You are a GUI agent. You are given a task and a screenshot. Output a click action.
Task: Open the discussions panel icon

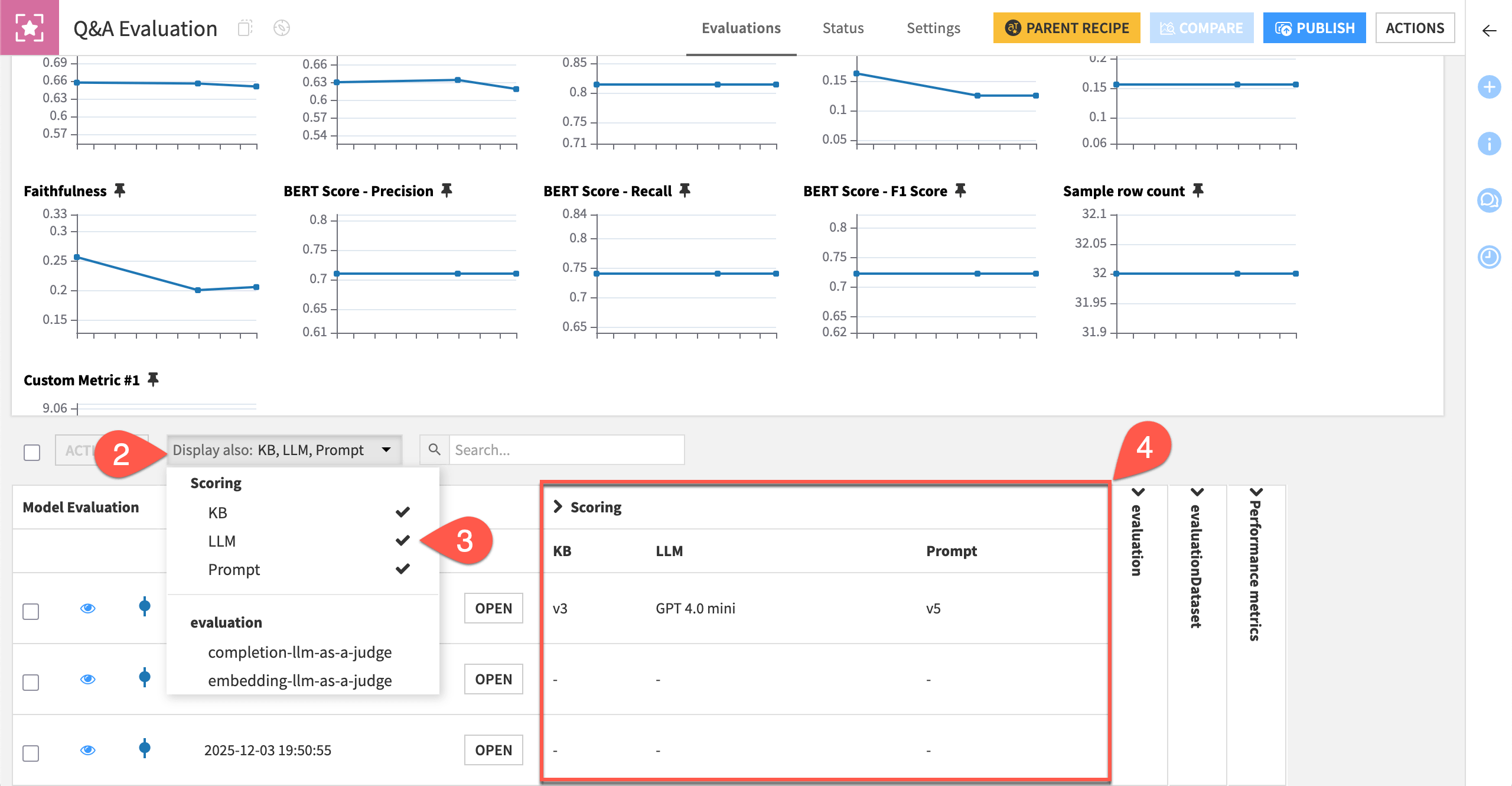point(1489,201)
